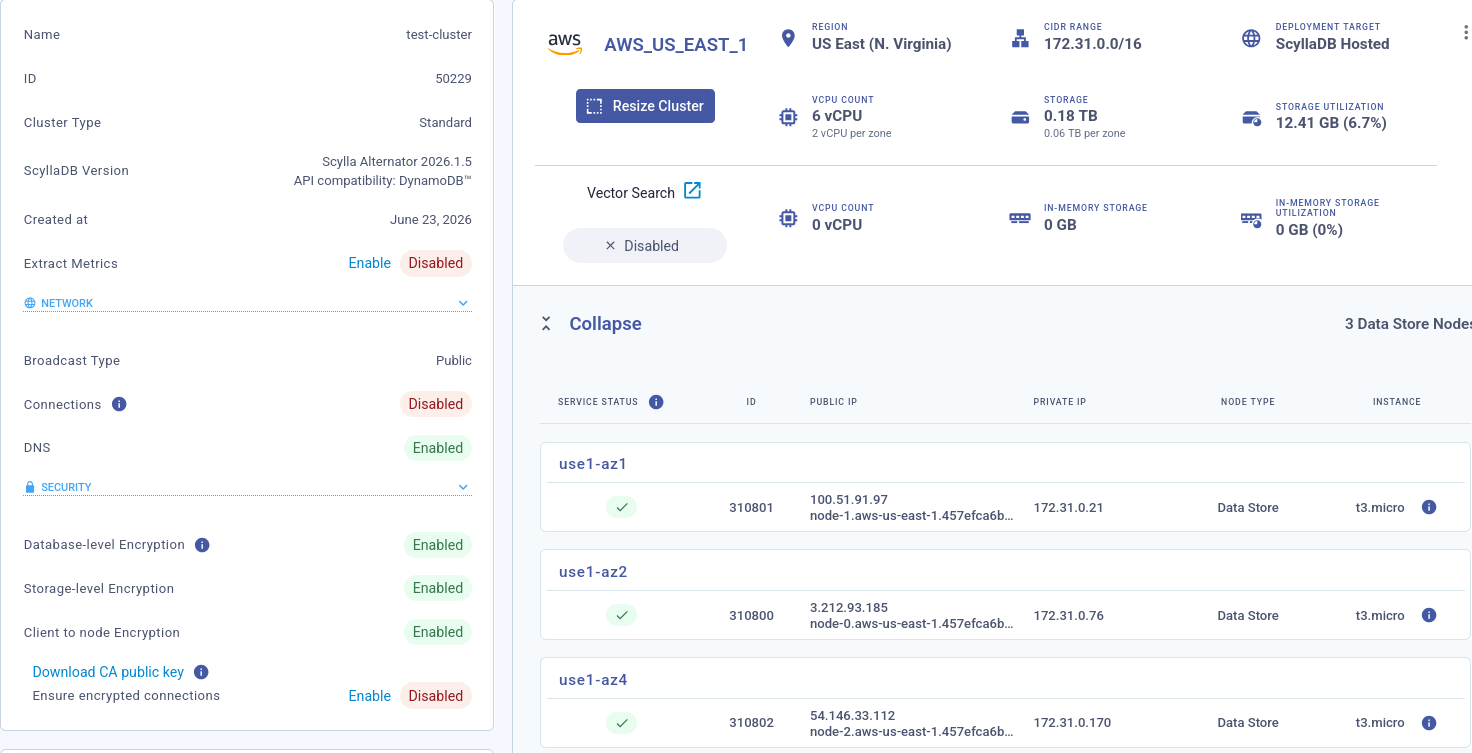Click the chip icon beside 0 vCPU
Viewport: 1472px width, 753px height.
(x=789, y=218)
